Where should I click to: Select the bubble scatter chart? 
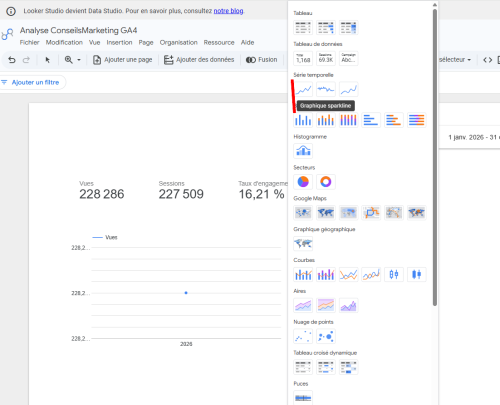coord(326,336)
